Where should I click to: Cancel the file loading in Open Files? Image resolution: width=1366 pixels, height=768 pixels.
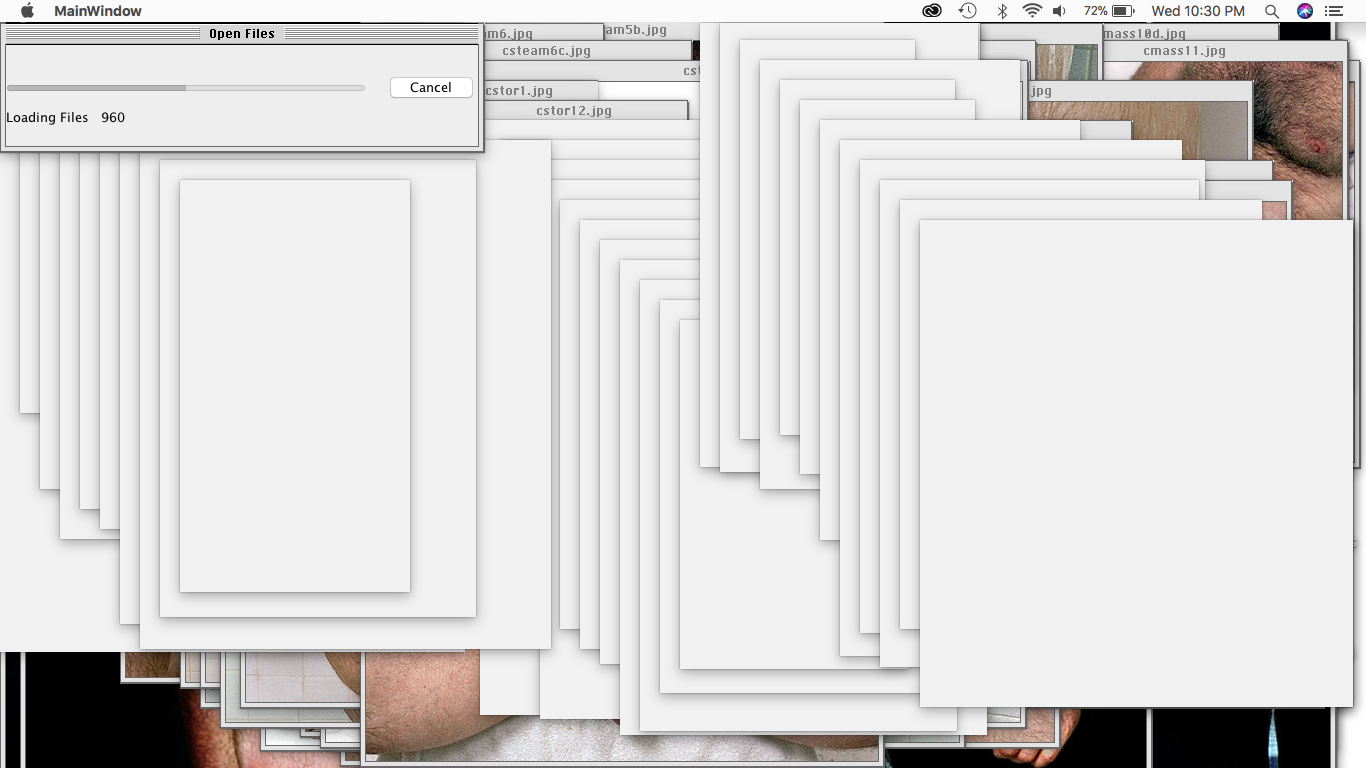(431, 87)
